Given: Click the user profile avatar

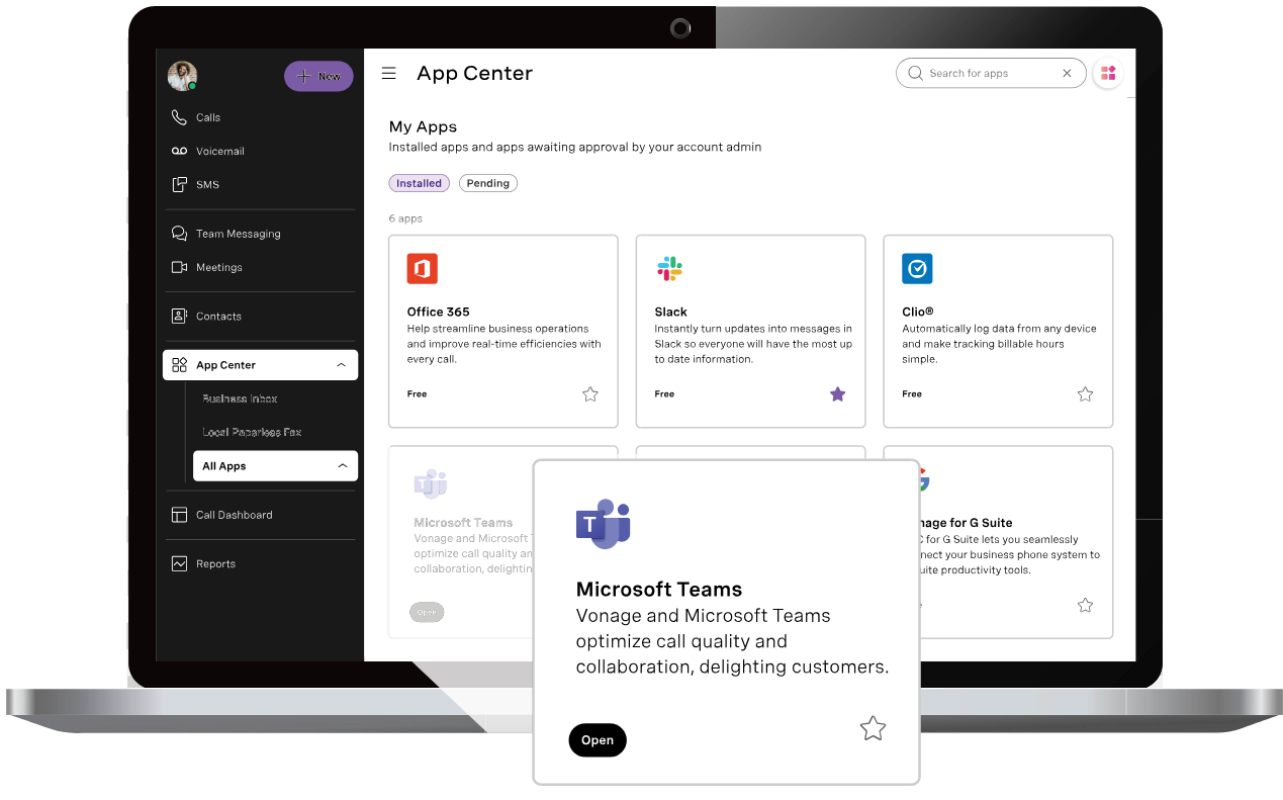Looking at the screenshot, I should 182,76.
